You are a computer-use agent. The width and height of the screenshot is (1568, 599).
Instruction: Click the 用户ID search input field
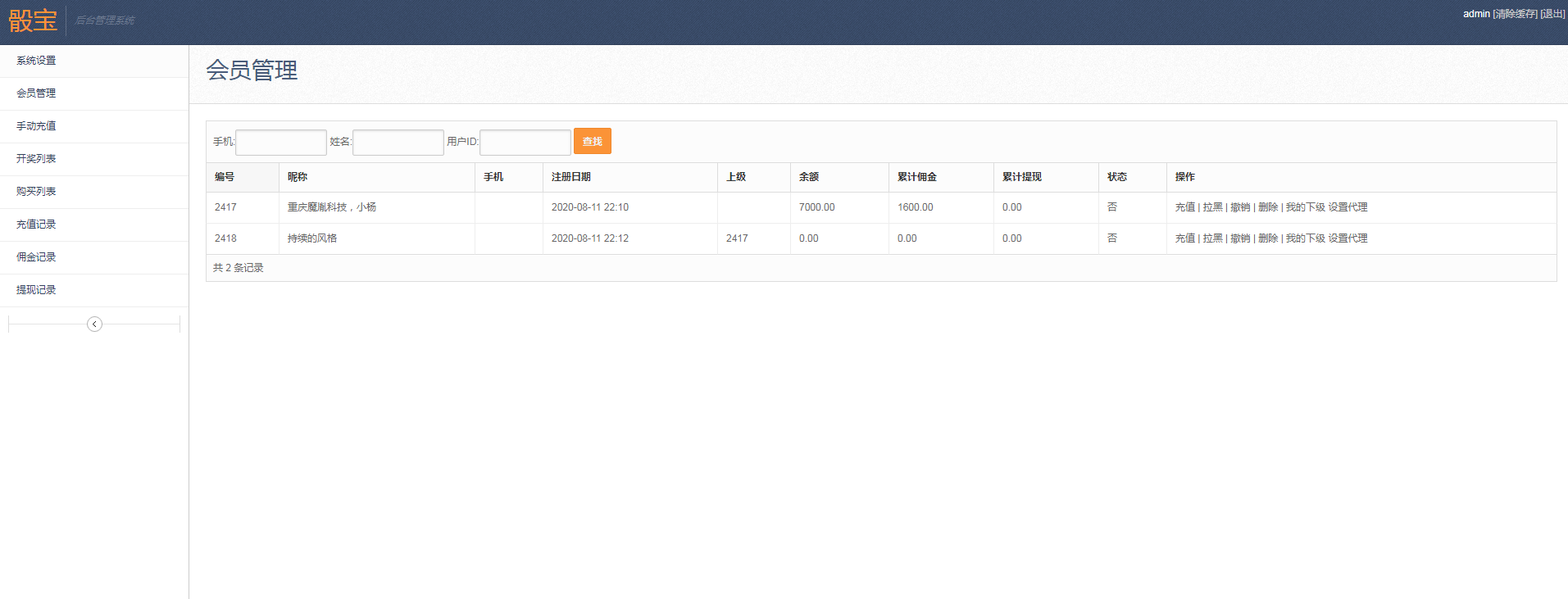pos(525,143)
